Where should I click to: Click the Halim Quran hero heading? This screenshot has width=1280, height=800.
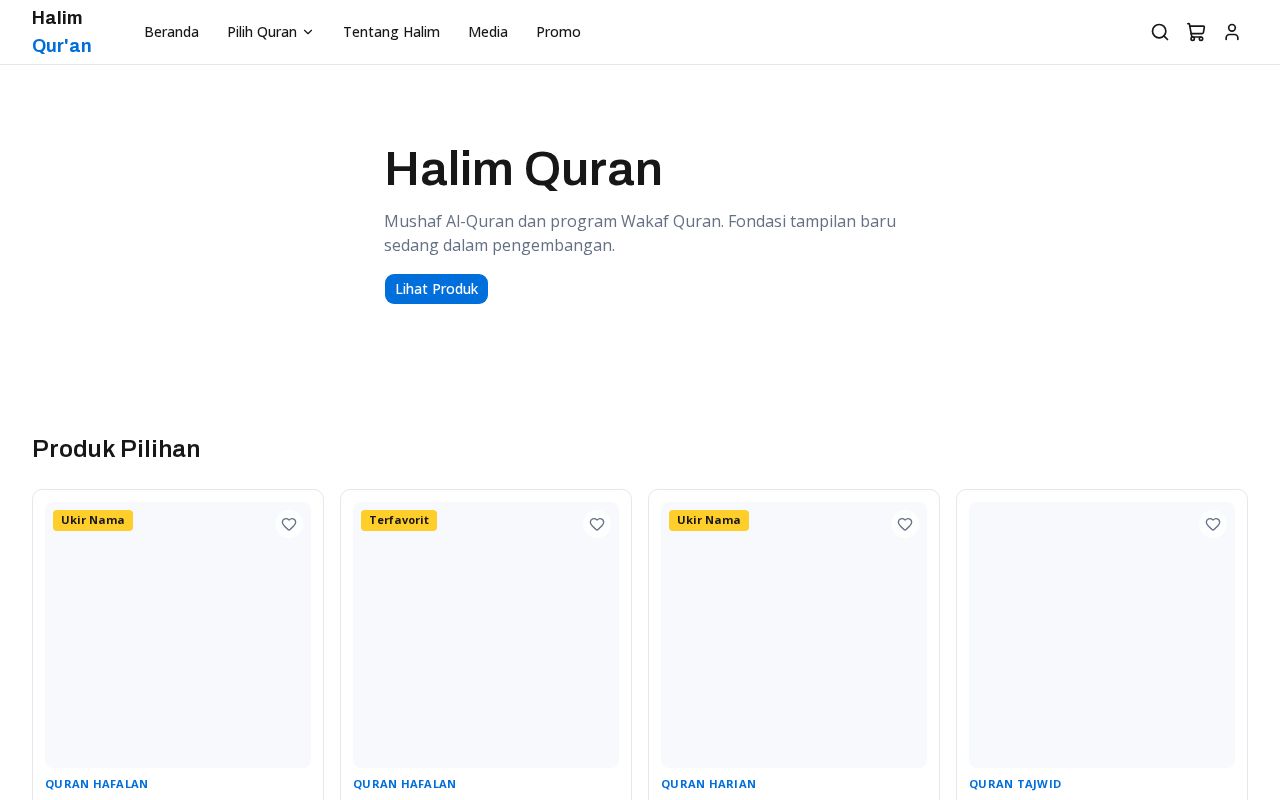pyautogui.click(x=523, y=168)
